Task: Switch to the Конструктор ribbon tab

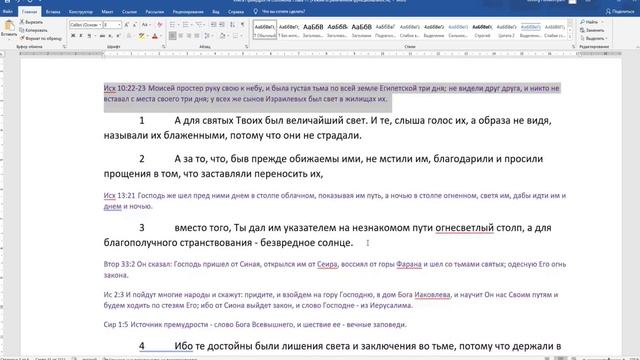Action: pyautogui.click(x=81, y=11)
